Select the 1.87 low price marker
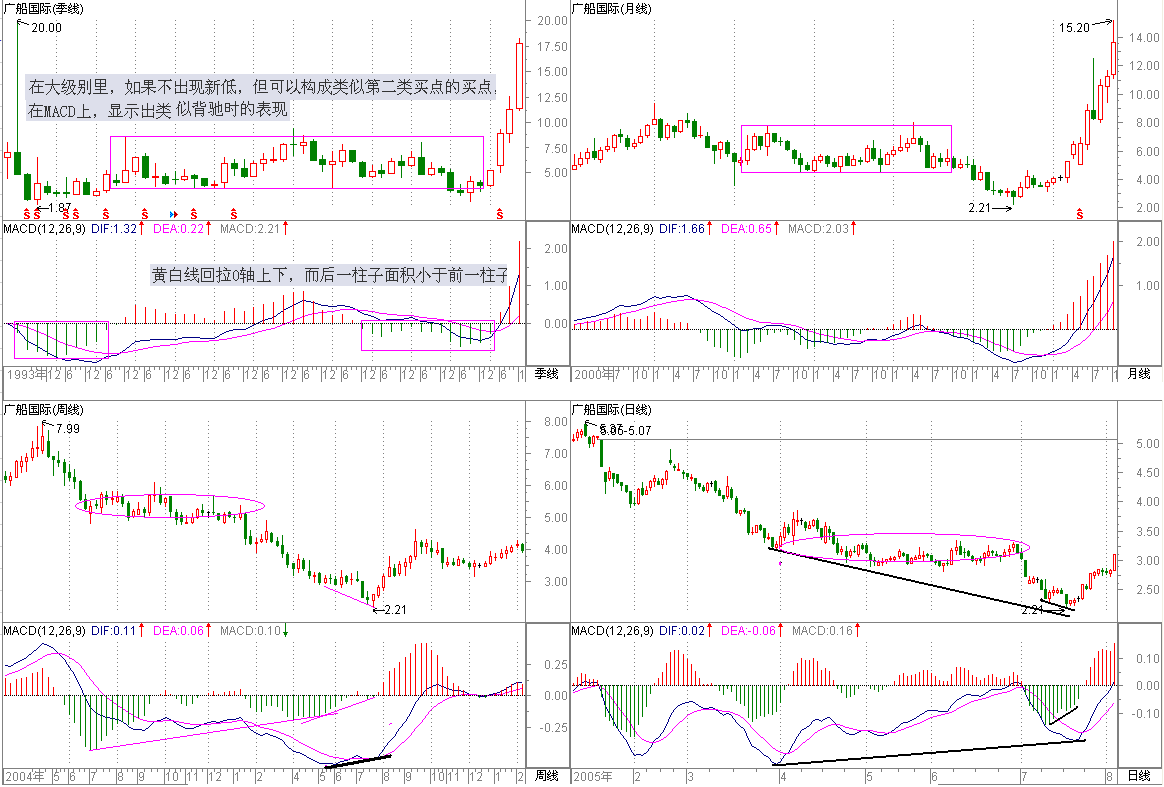This screenshot has width=1164, height=787. coord(58,207)
